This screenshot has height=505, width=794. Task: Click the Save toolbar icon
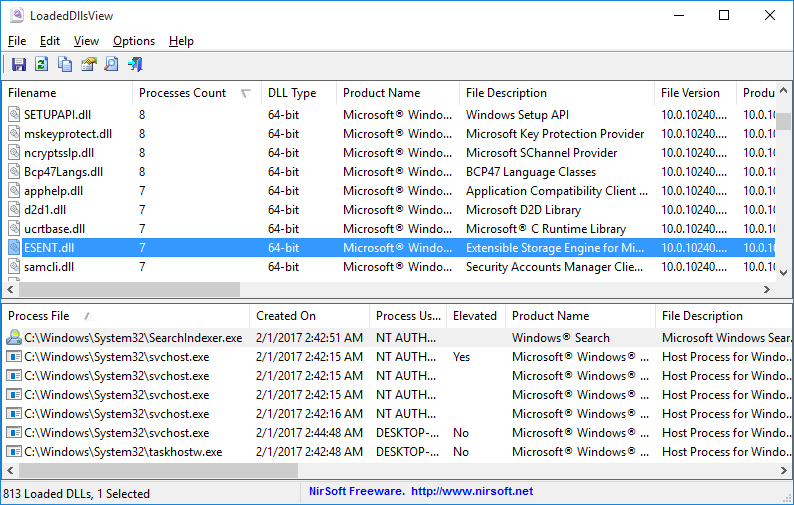(x=18, y=65)
